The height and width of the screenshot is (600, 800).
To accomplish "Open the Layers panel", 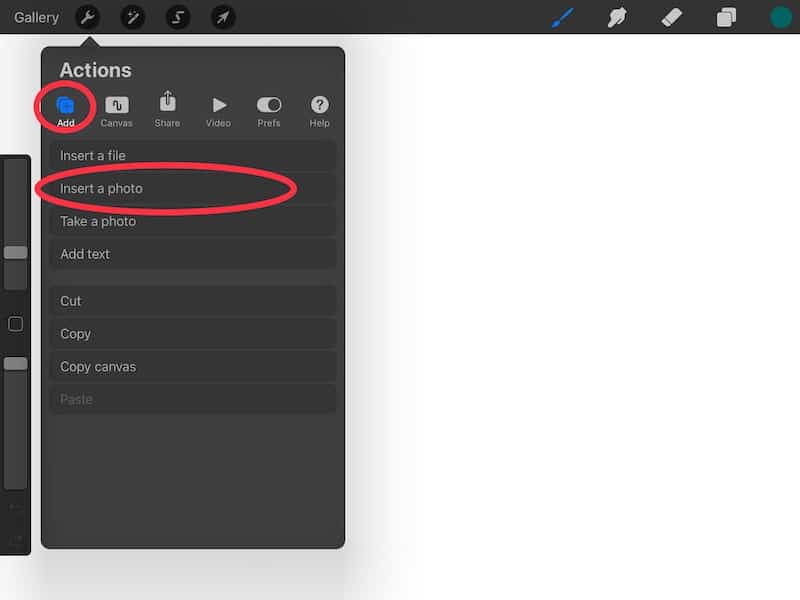I will [x=725, y=17].
